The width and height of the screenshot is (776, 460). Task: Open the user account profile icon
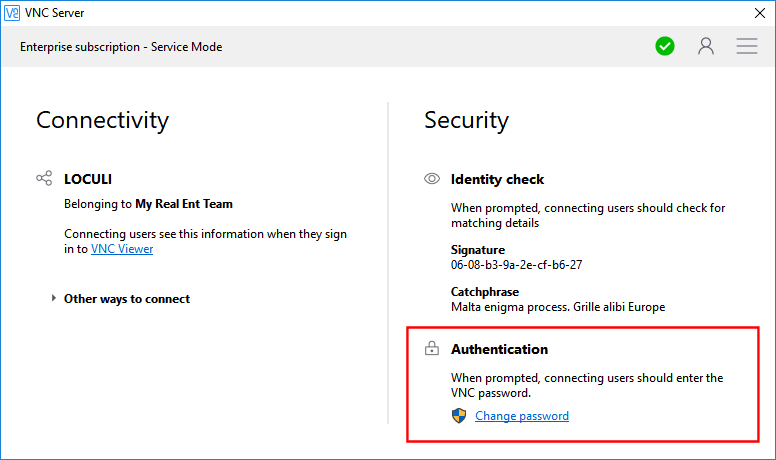706,47
